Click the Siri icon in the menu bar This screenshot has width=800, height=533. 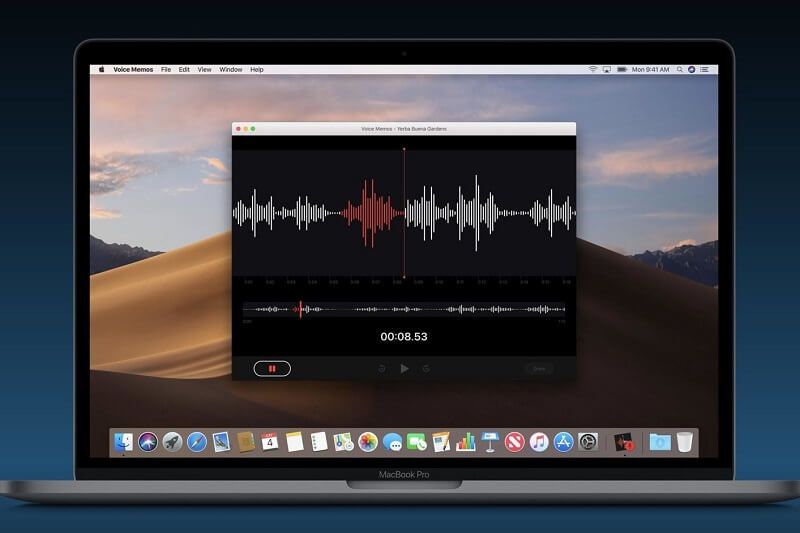coord(691,69)
